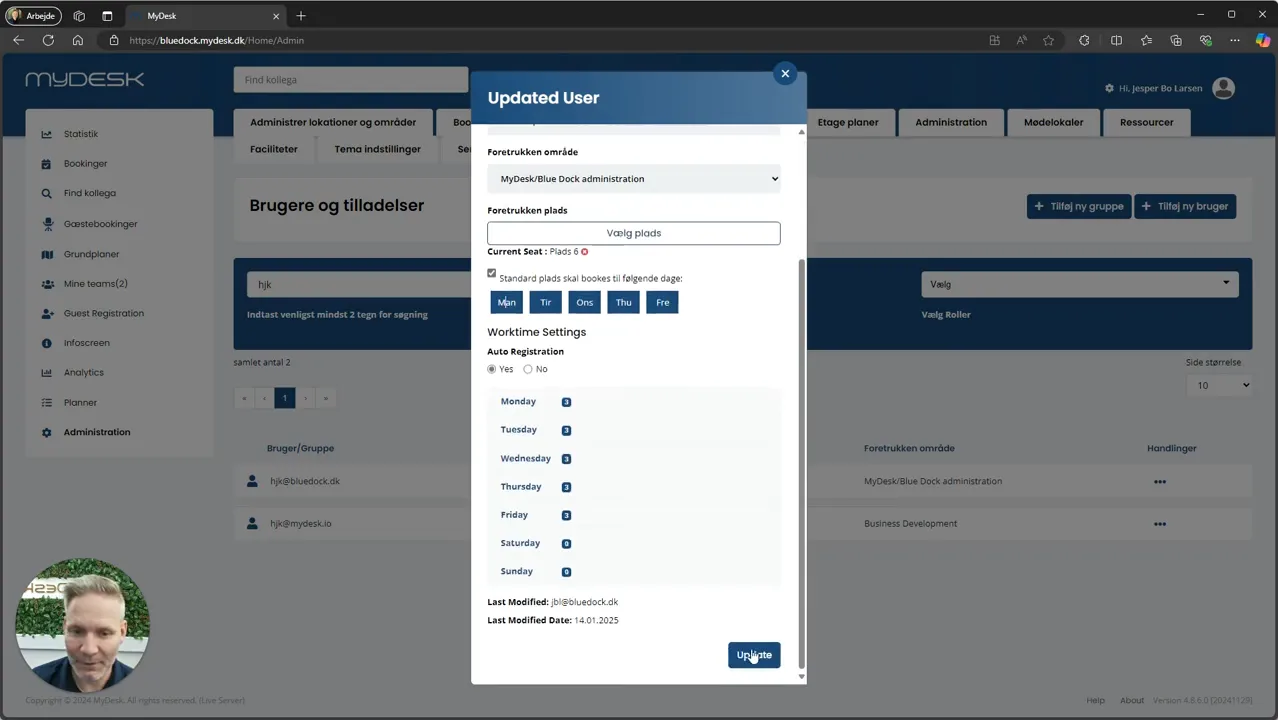The height and width of the screenshot is (720, 1278).
Task: Select No for Auto Registration
Action: 528,369
